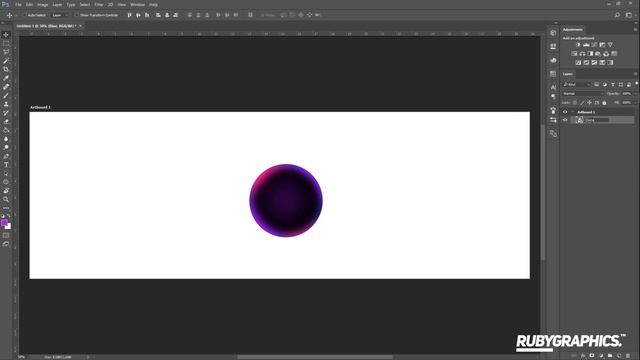Select the Blur tool
Viewport: 640px width, 360px height.
tap(6, 139)
